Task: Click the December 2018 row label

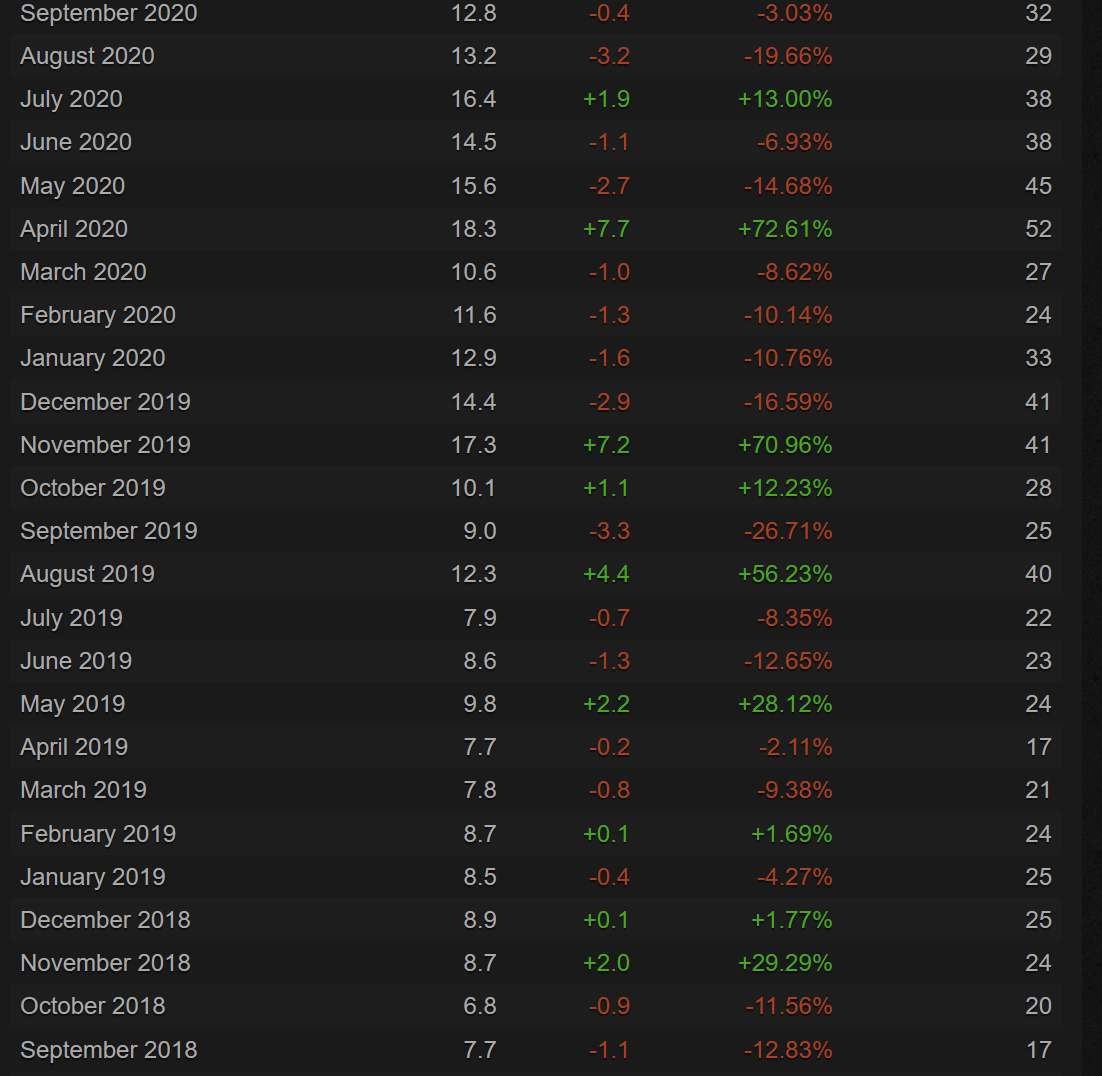Action: point(105,920)
